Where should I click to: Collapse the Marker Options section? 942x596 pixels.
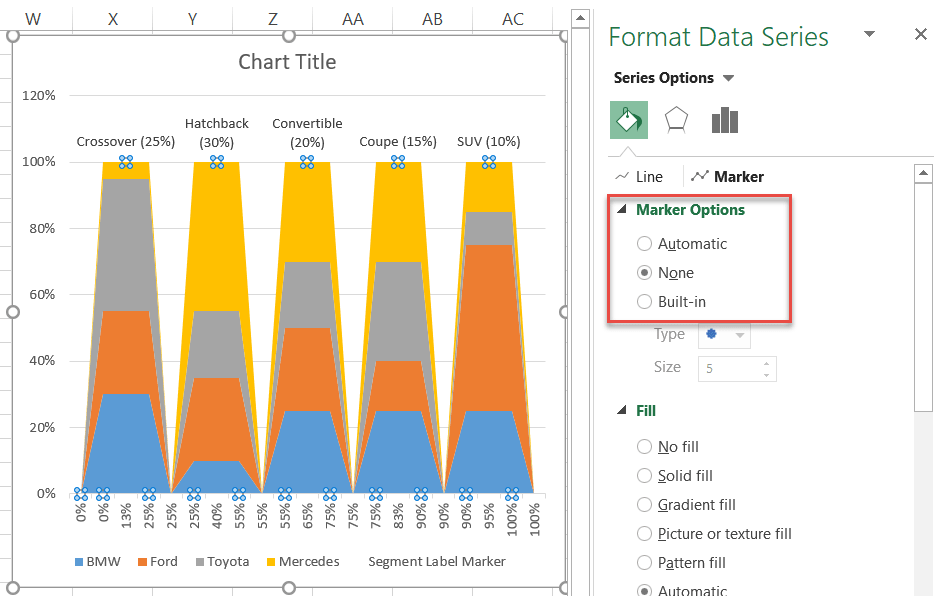pyautogui.click(x=622, y=209)
